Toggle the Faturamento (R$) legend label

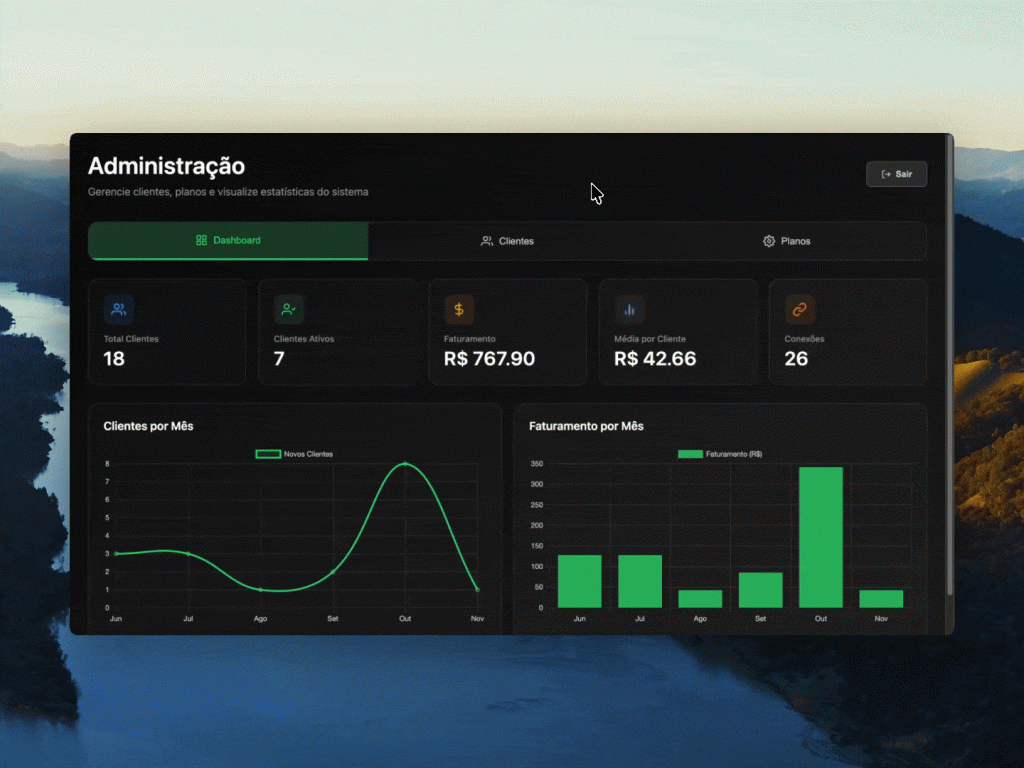pyautogui.click(x=734, y=454)
